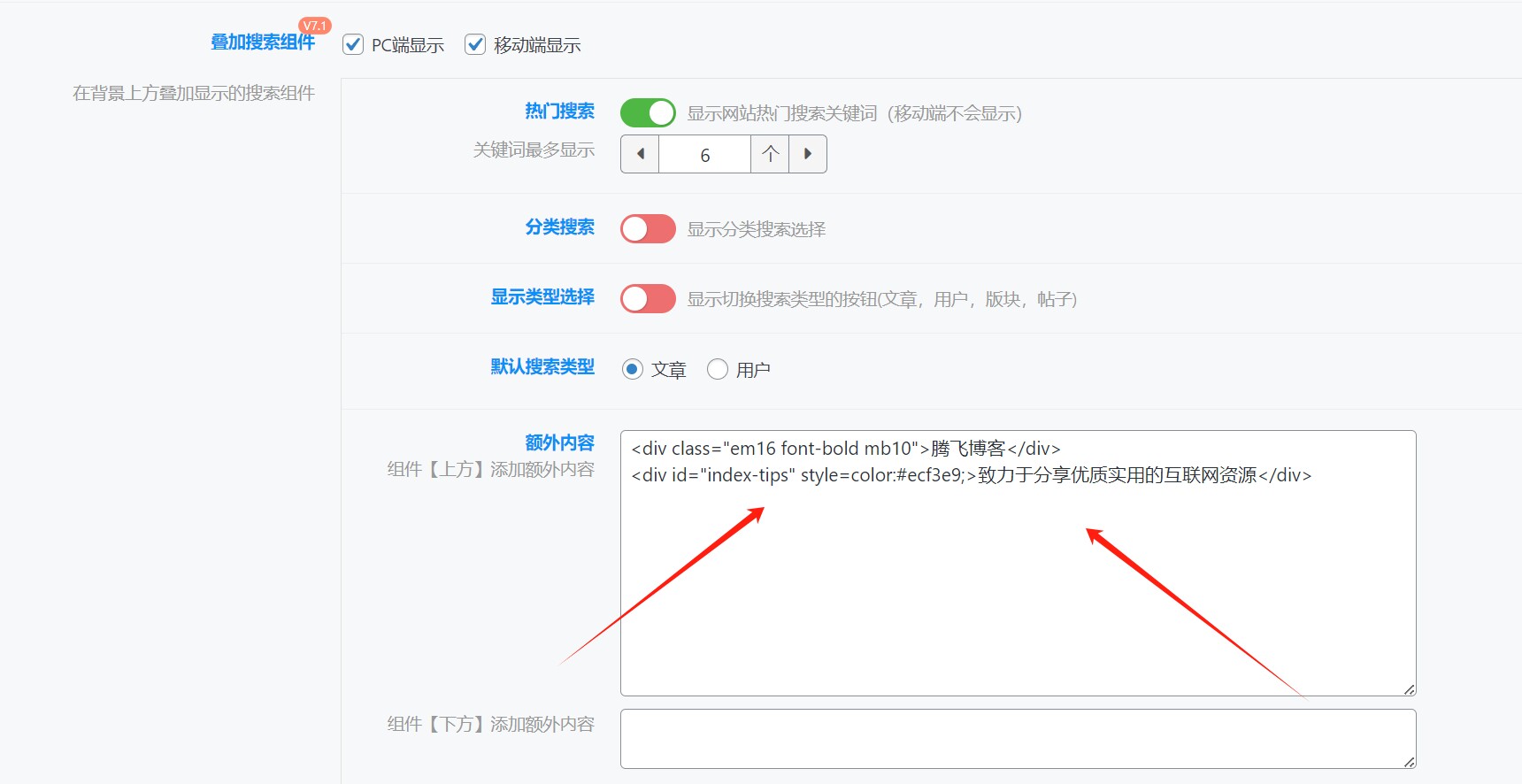This screenshot has width=1522, height=784.
Task: Decrease keyword count with left arrow
Action: [640, 154]
